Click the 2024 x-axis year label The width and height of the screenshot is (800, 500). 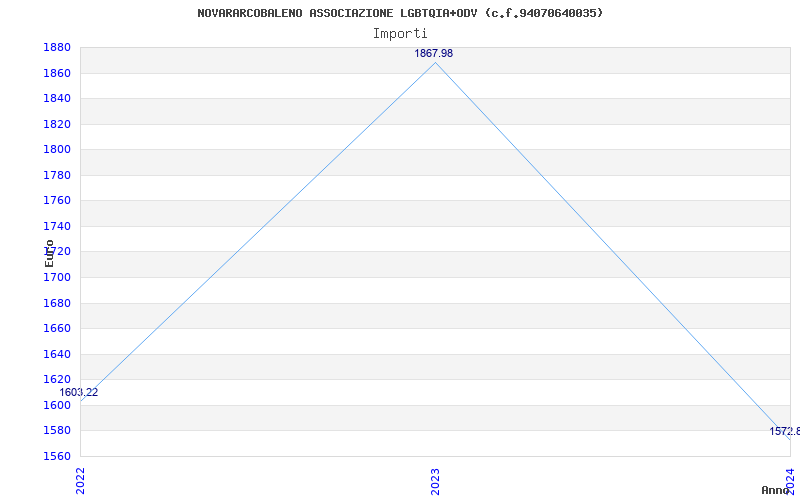[789, 480]
